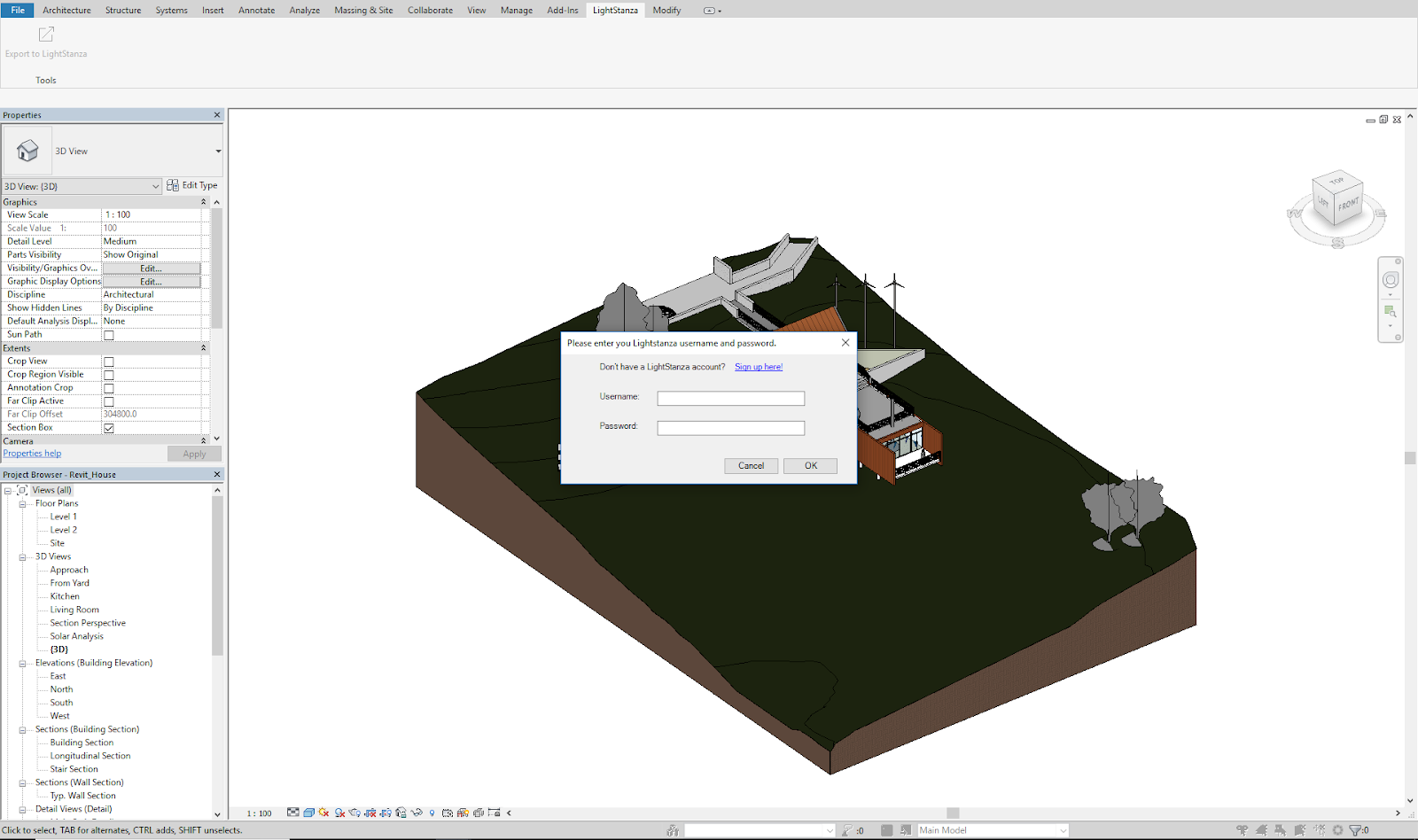Open the Properties help link
The width and height of the screenshot is (1418, 840).
[32, 453]
